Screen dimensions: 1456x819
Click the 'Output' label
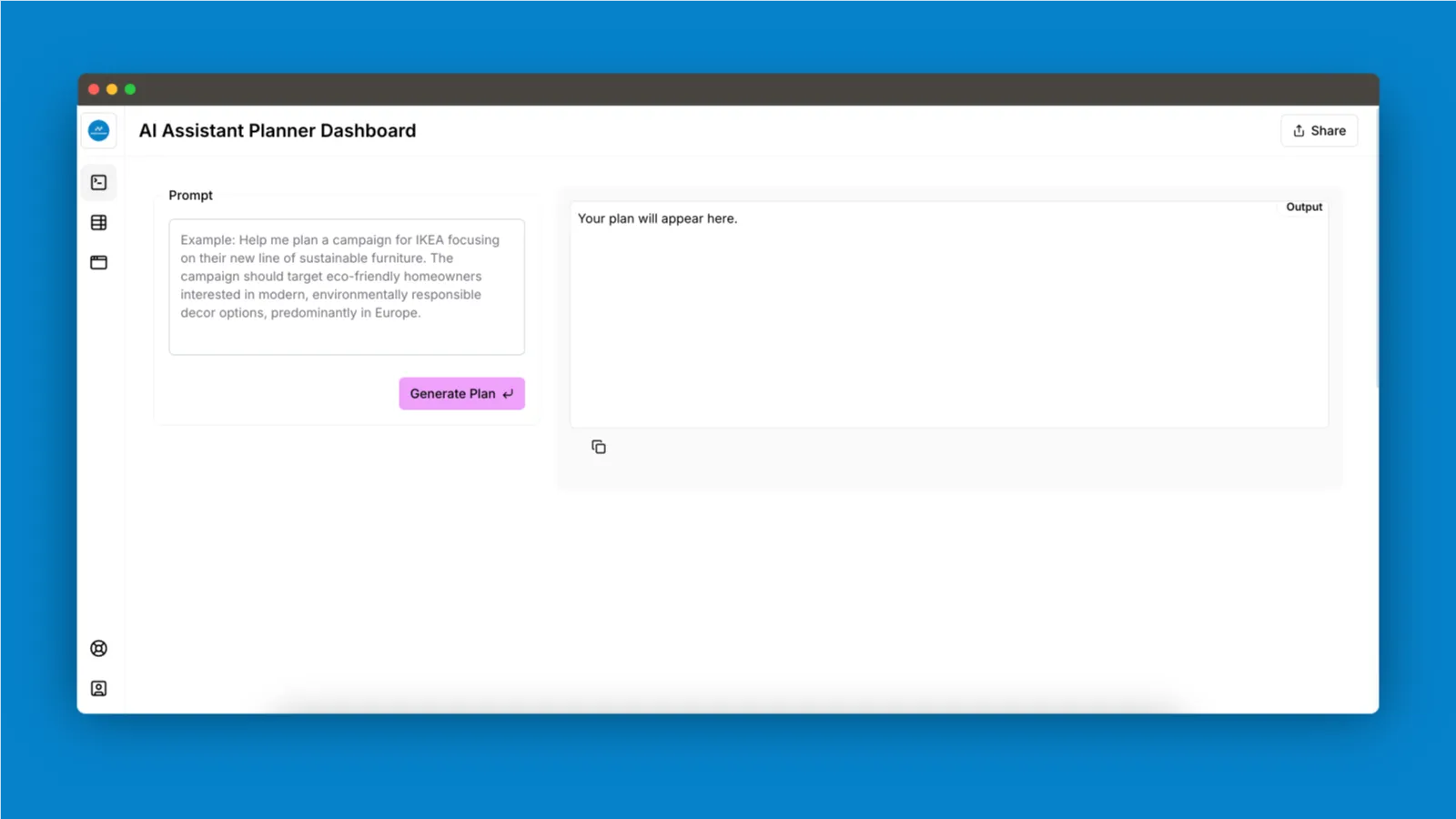pos(1304,207)
